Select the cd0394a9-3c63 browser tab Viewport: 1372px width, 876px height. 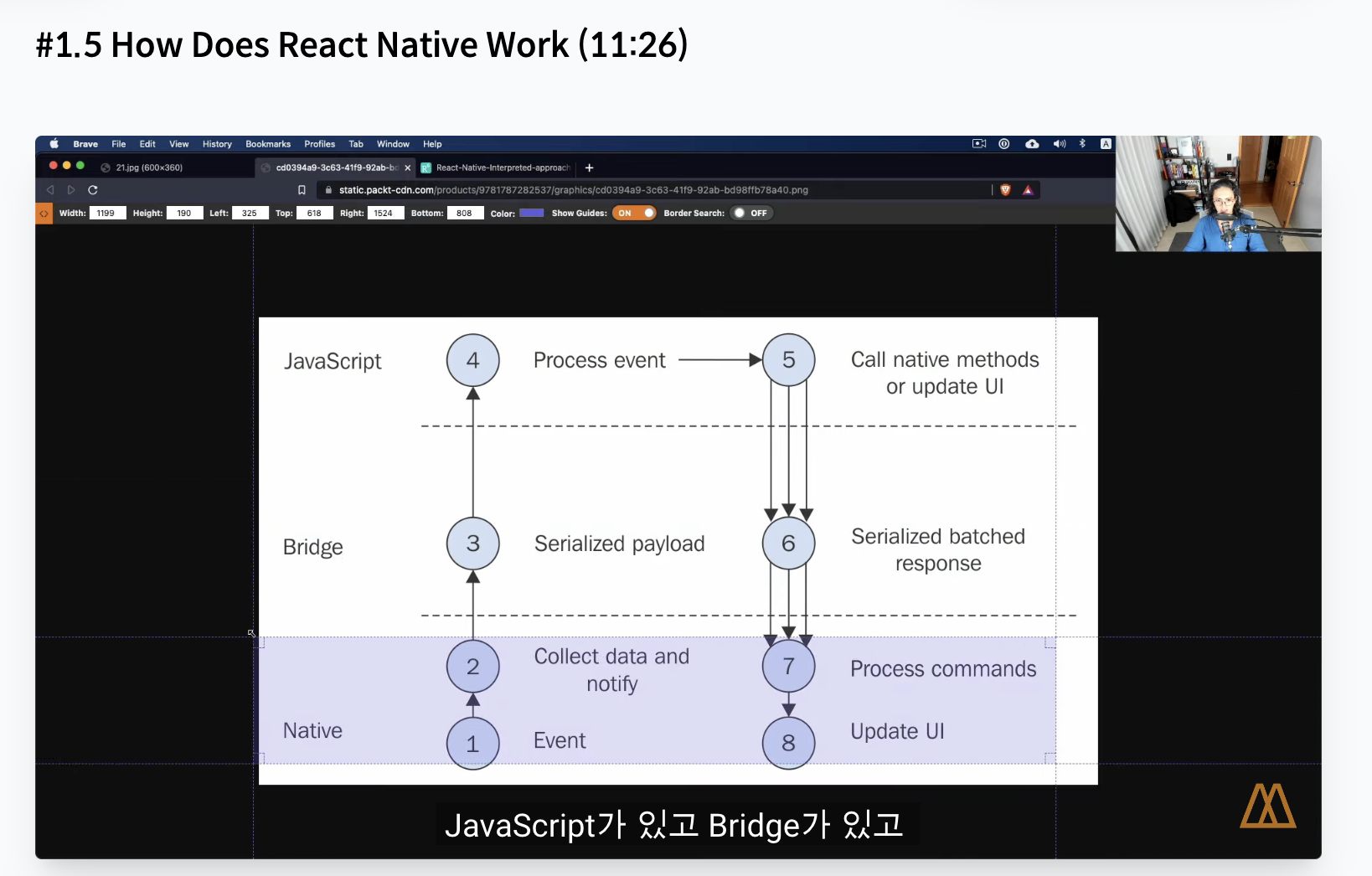tap(335, 167)
